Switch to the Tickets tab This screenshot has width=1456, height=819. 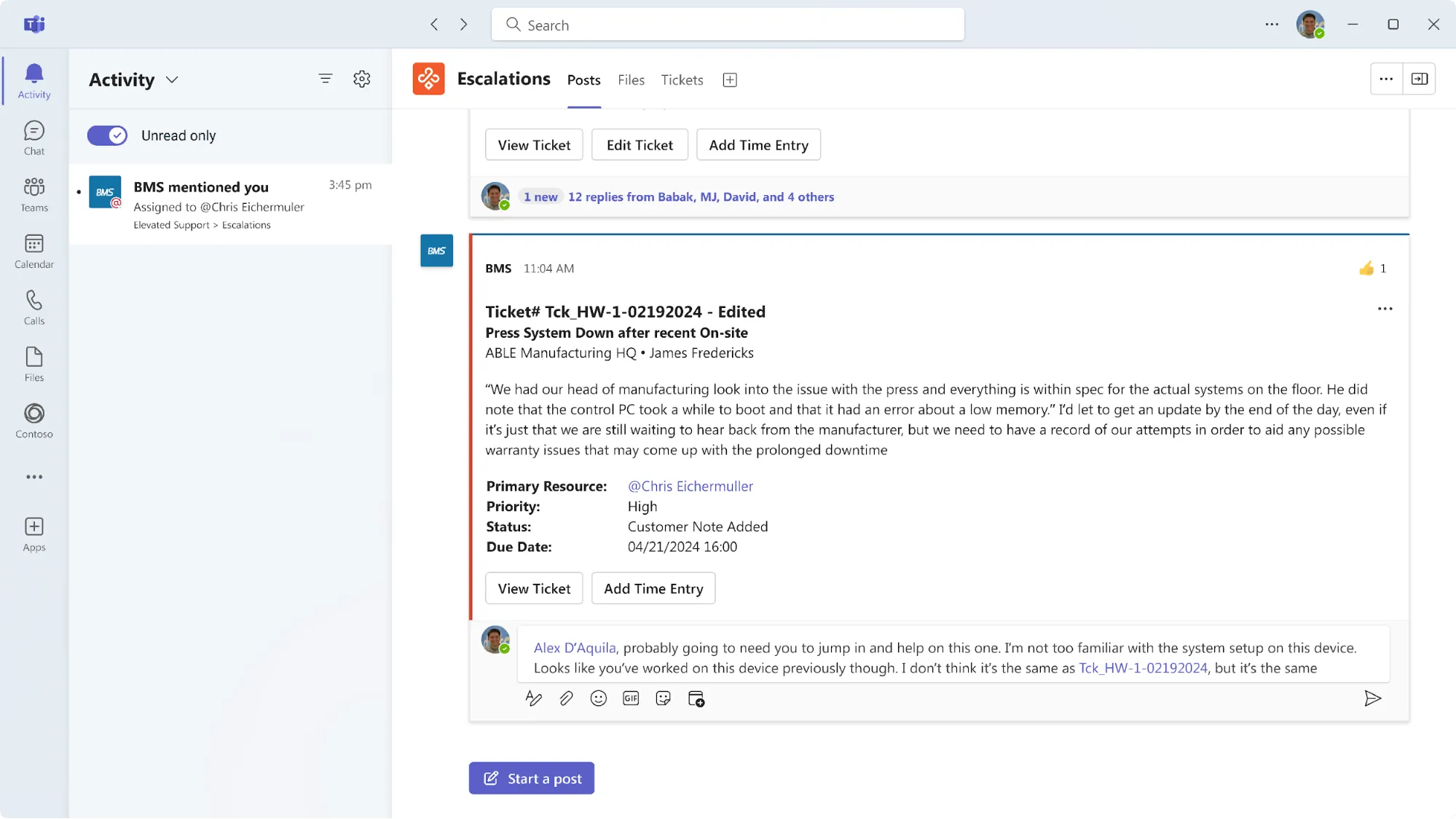682,80
